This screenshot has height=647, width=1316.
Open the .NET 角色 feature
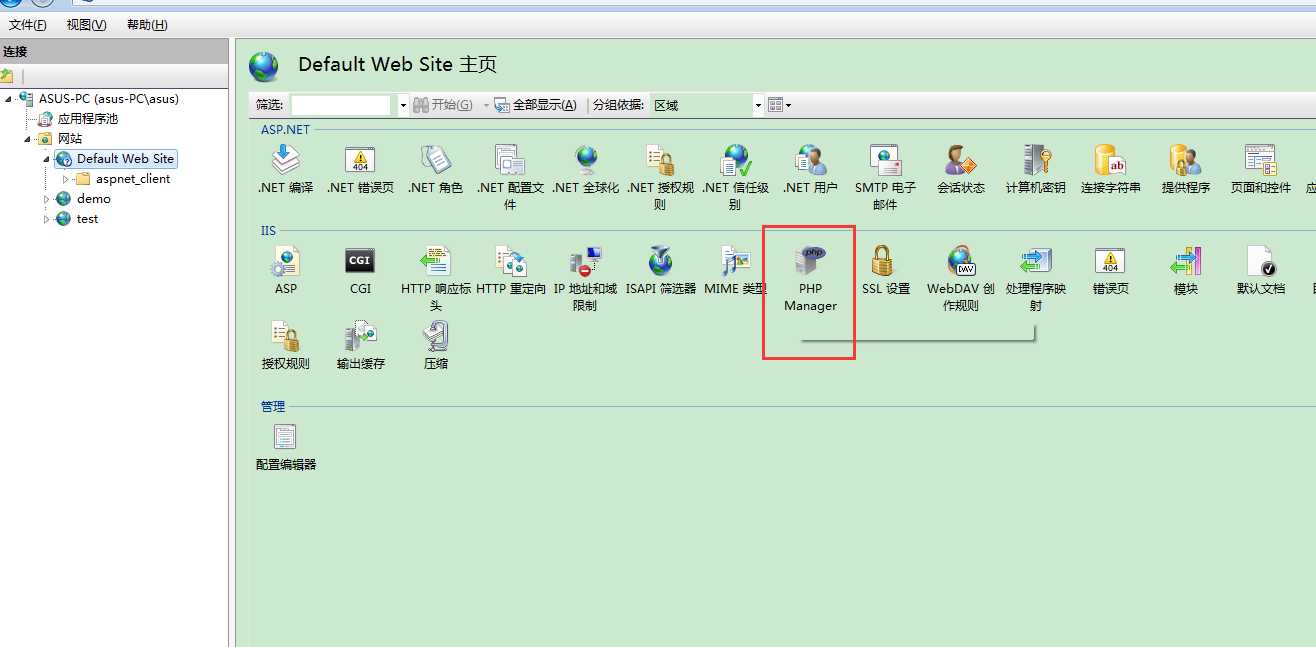pos(436,169)
